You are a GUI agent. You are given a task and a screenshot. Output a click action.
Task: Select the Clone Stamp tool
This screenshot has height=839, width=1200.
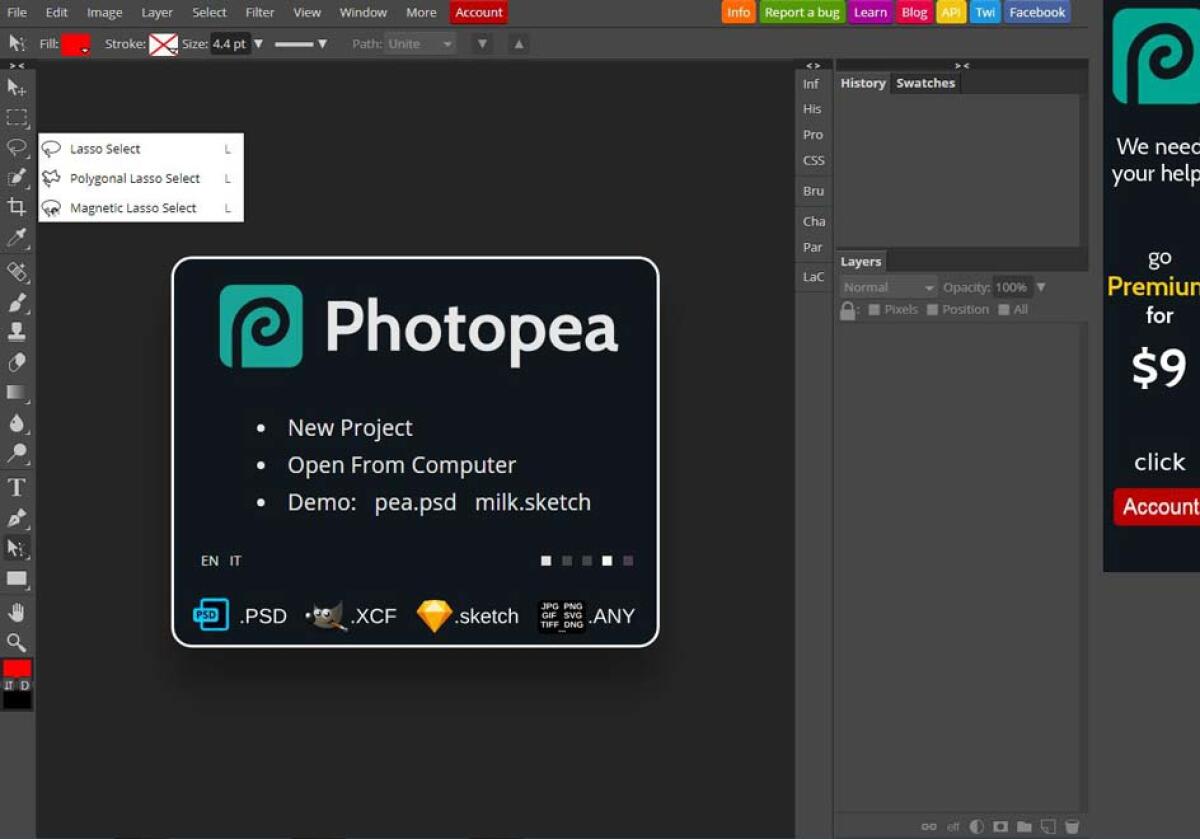17,332
